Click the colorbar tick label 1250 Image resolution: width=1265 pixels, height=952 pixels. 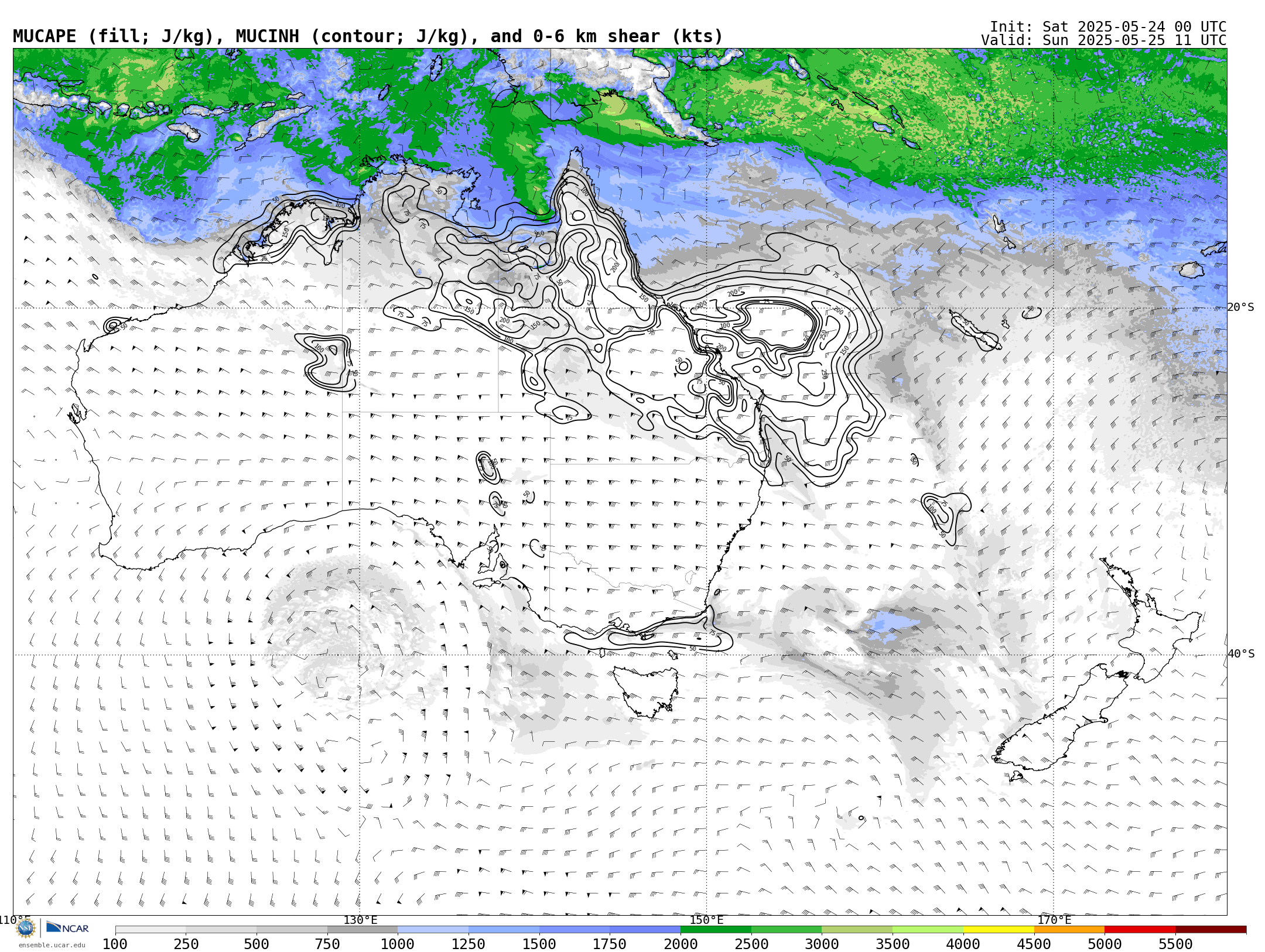pos(469,944)
